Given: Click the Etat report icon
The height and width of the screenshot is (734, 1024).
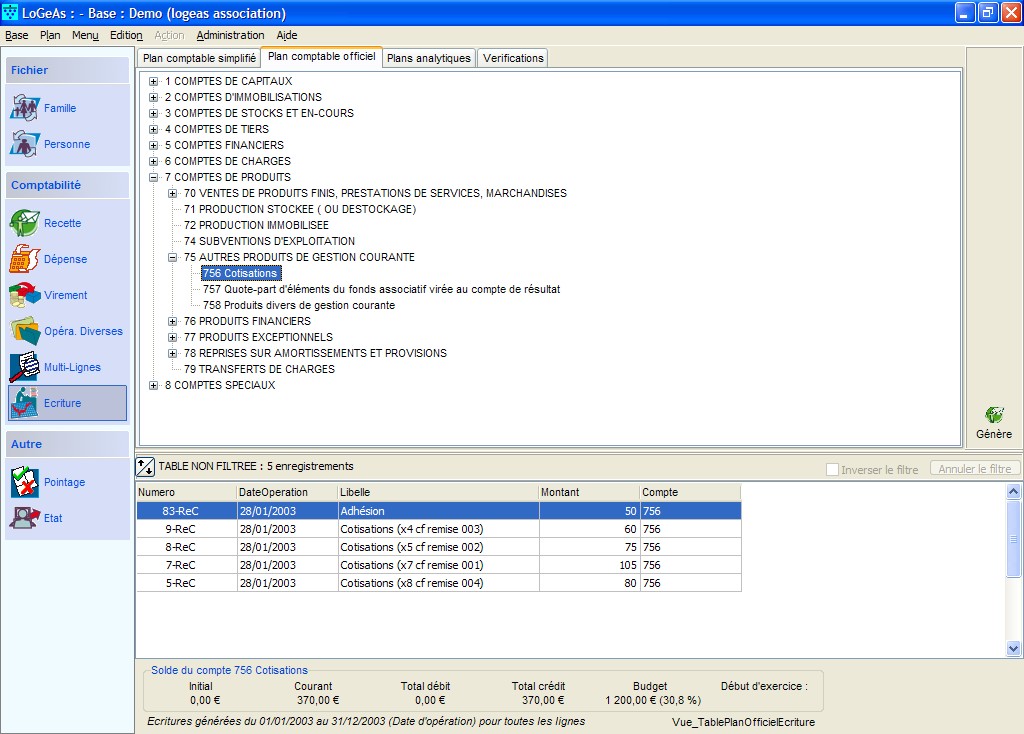Looking at the screenshot, I should pyautogui.click(x=25, y=518).
